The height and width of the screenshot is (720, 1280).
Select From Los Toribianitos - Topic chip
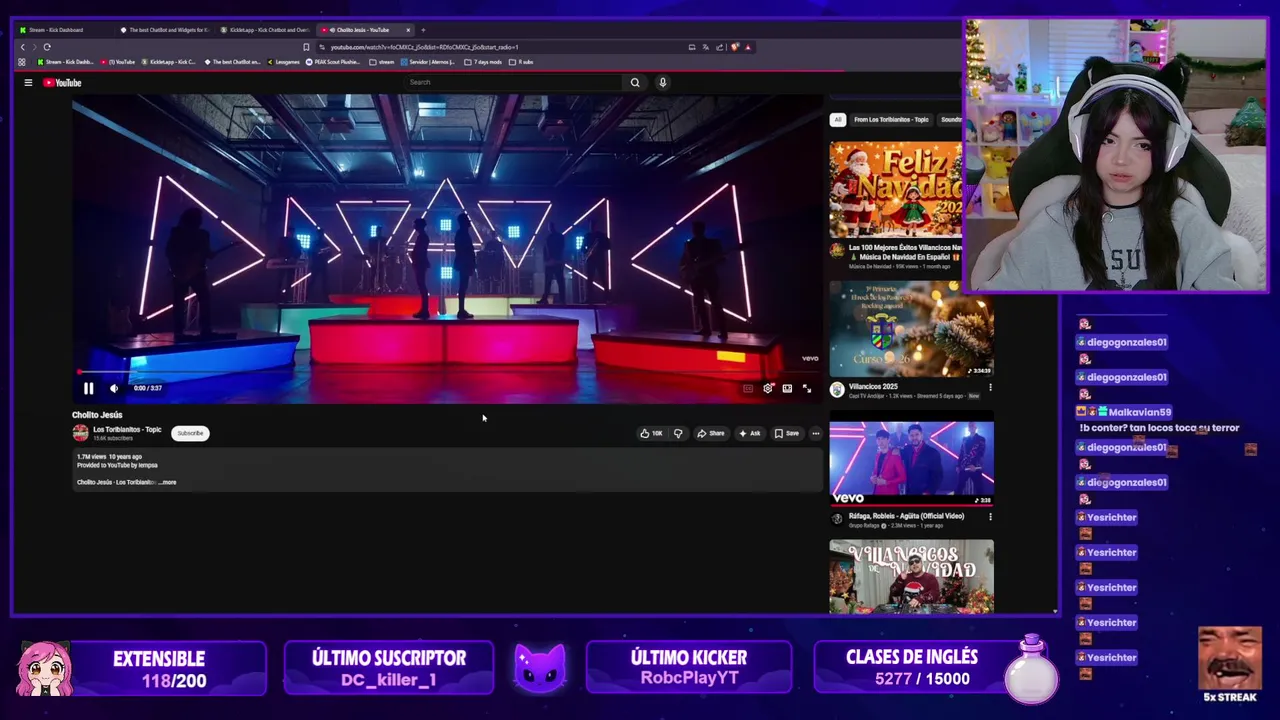[x=891, y=119]
